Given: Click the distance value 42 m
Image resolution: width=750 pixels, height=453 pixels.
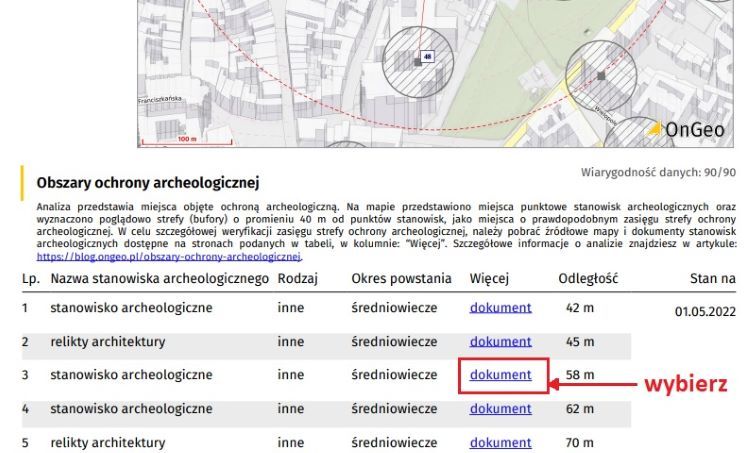Looking at the screenshot, I should 580,308.
